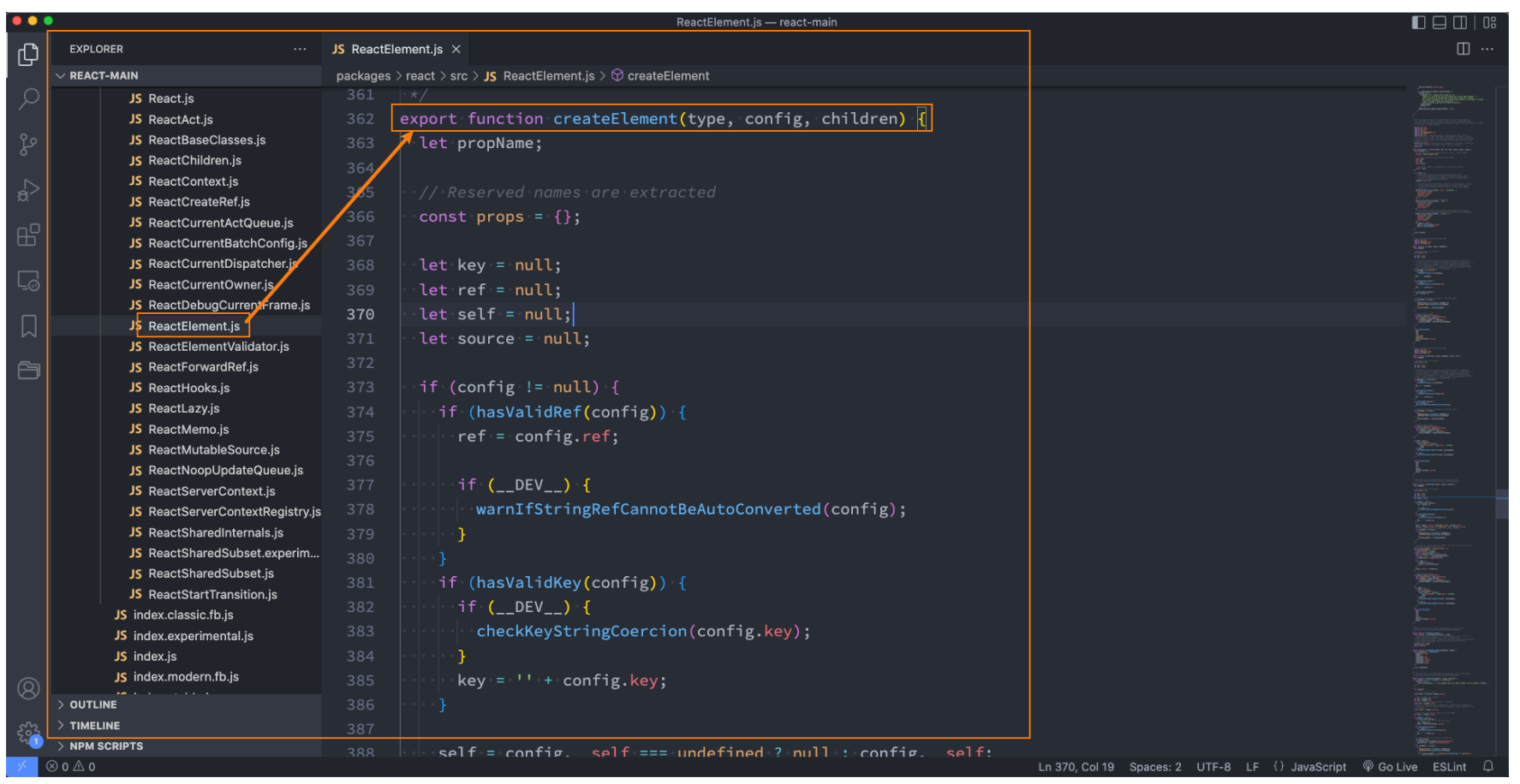Toggle the Panel layout button
1520x784 pixels.
click(1440, 22)
